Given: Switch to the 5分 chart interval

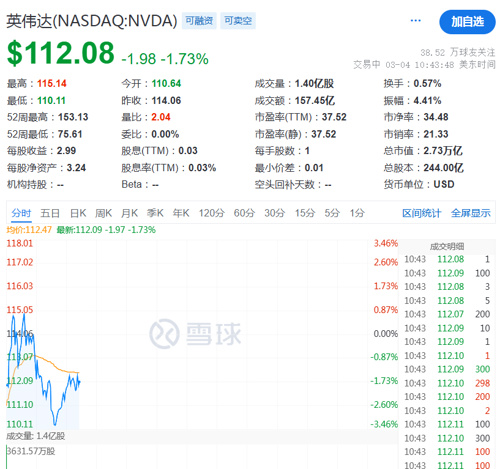Looking at the screenshot, I should (x=332, y=213).
